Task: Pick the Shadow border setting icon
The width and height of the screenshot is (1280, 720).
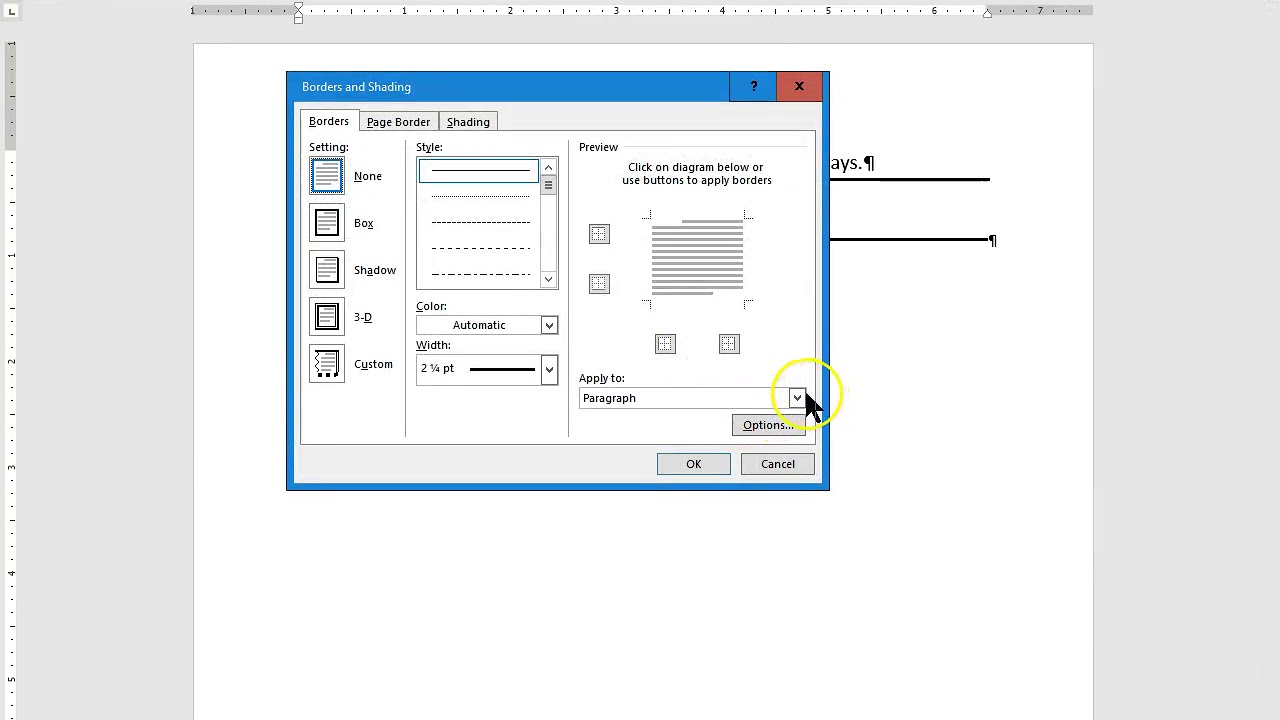Action: (327, 270)
